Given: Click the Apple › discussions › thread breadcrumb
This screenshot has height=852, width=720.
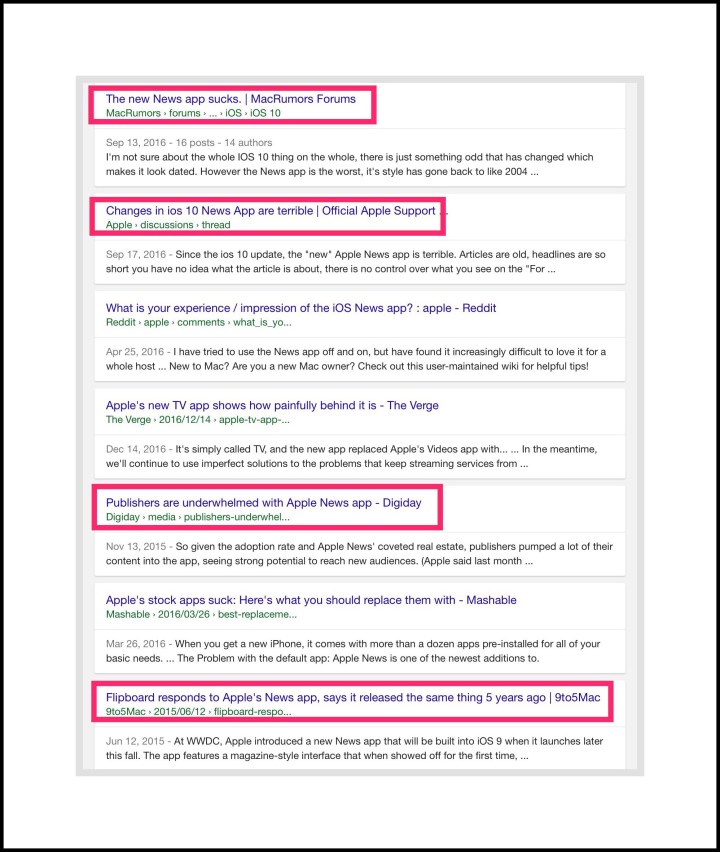Looking at the screenshot, I should (168, 225).
